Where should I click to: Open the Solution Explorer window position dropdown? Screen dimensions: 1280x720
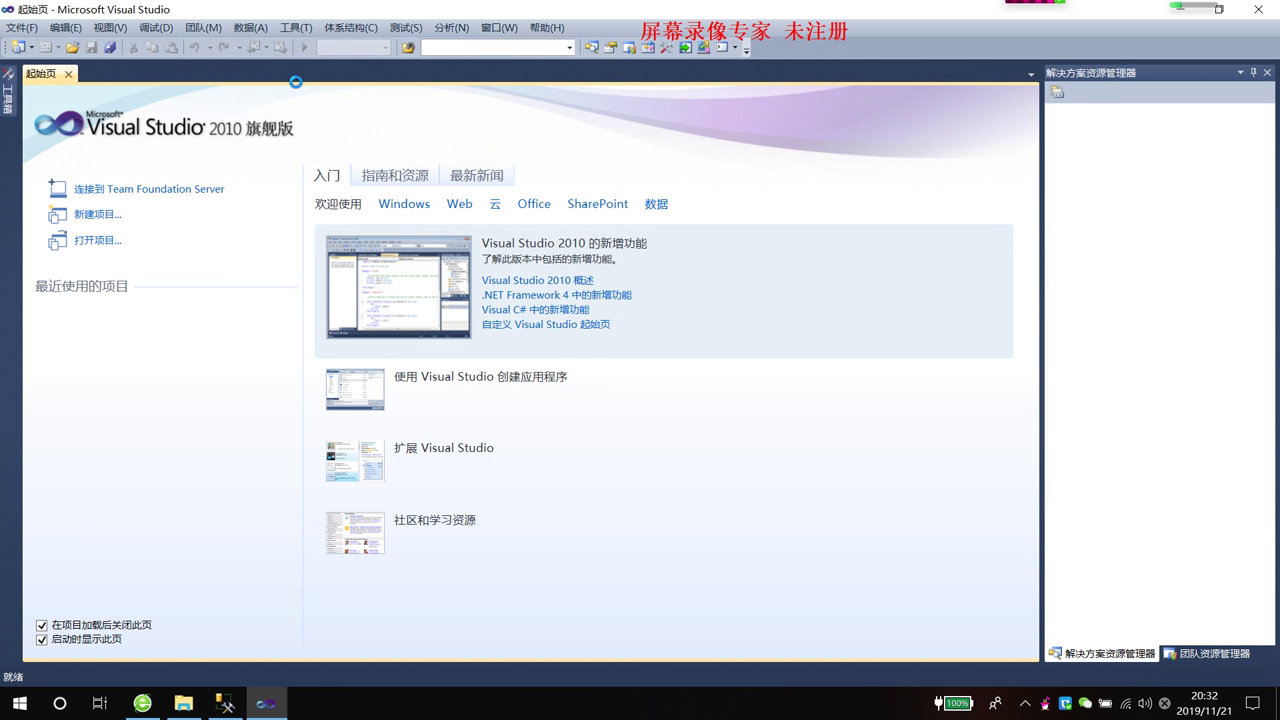tap(1241, 72)
